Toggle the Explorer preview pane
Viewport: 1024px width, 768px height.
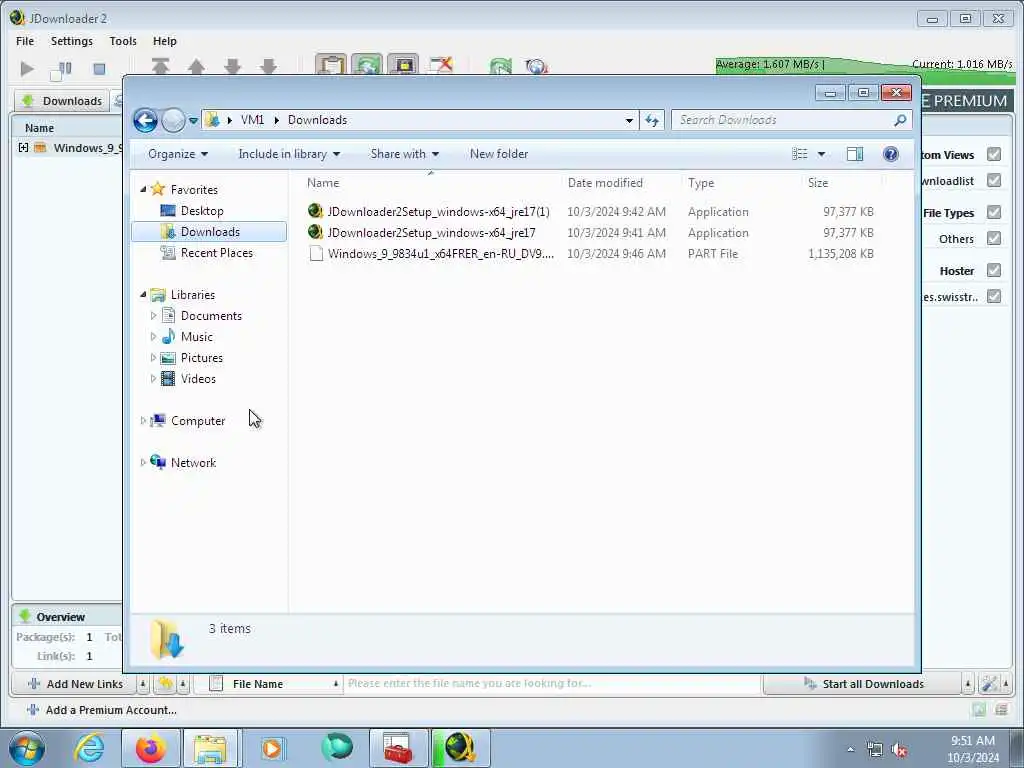855,154
